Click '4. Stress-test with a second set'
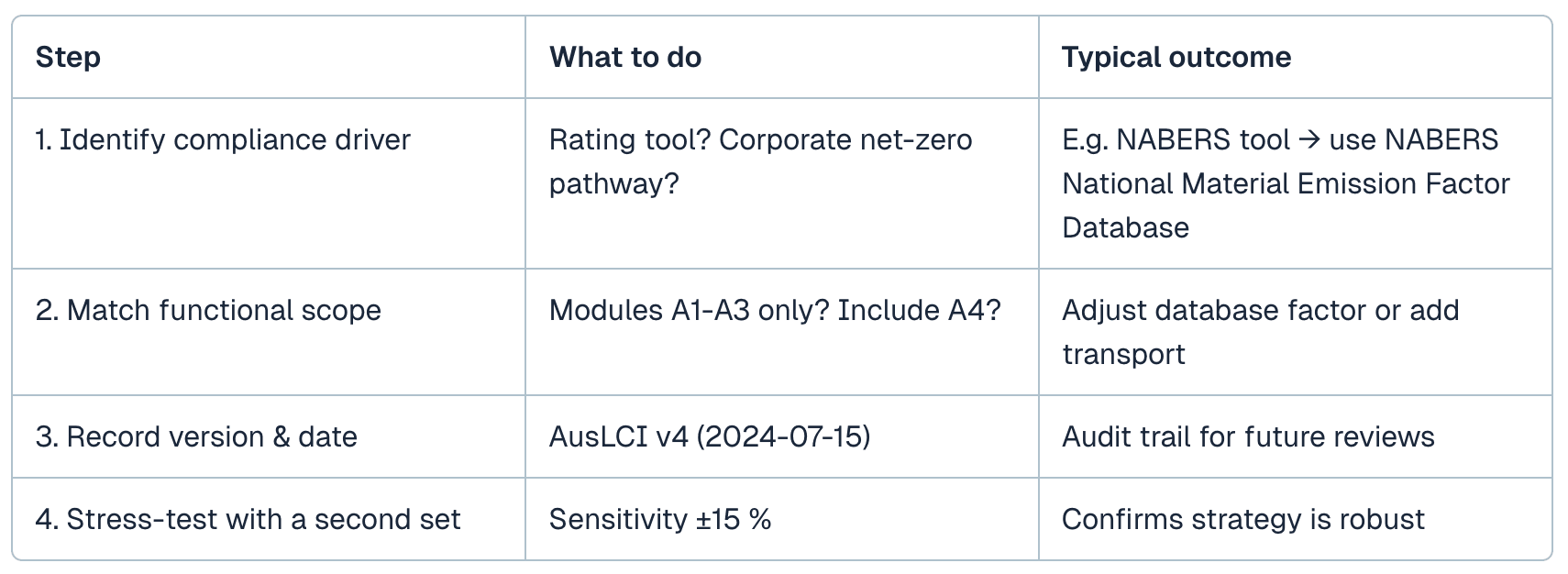This screenshot has width=1568, height=574. click(248, 519)
